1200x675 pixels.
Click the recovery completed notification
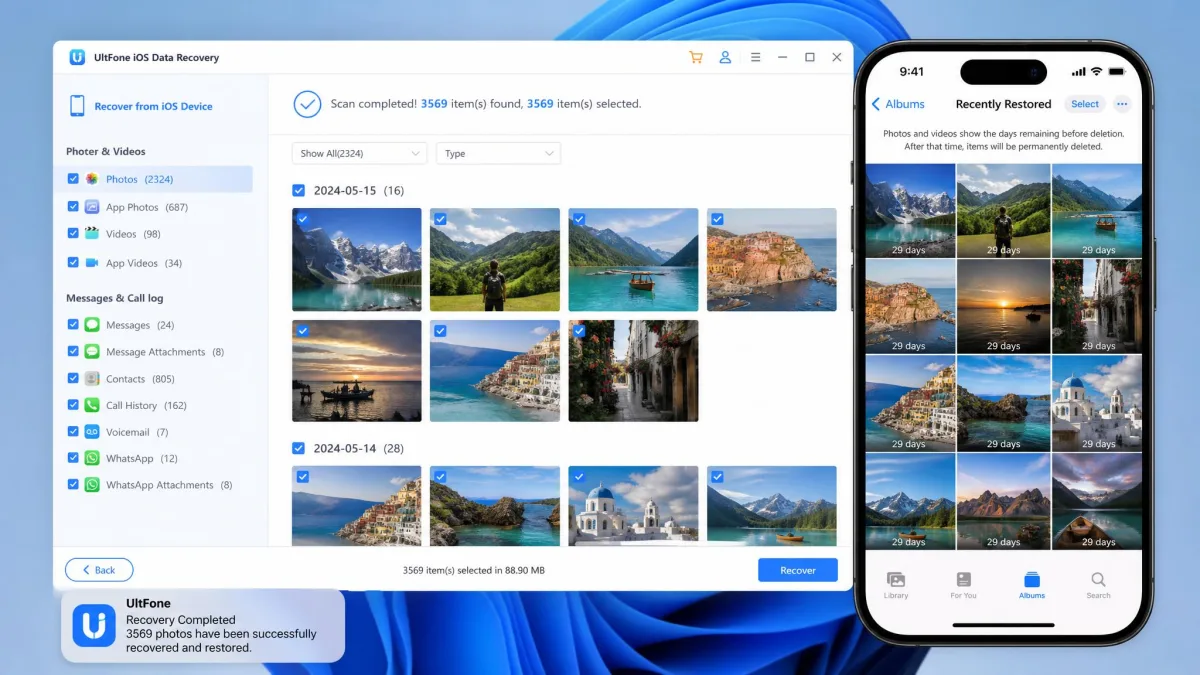pos(203,626)
